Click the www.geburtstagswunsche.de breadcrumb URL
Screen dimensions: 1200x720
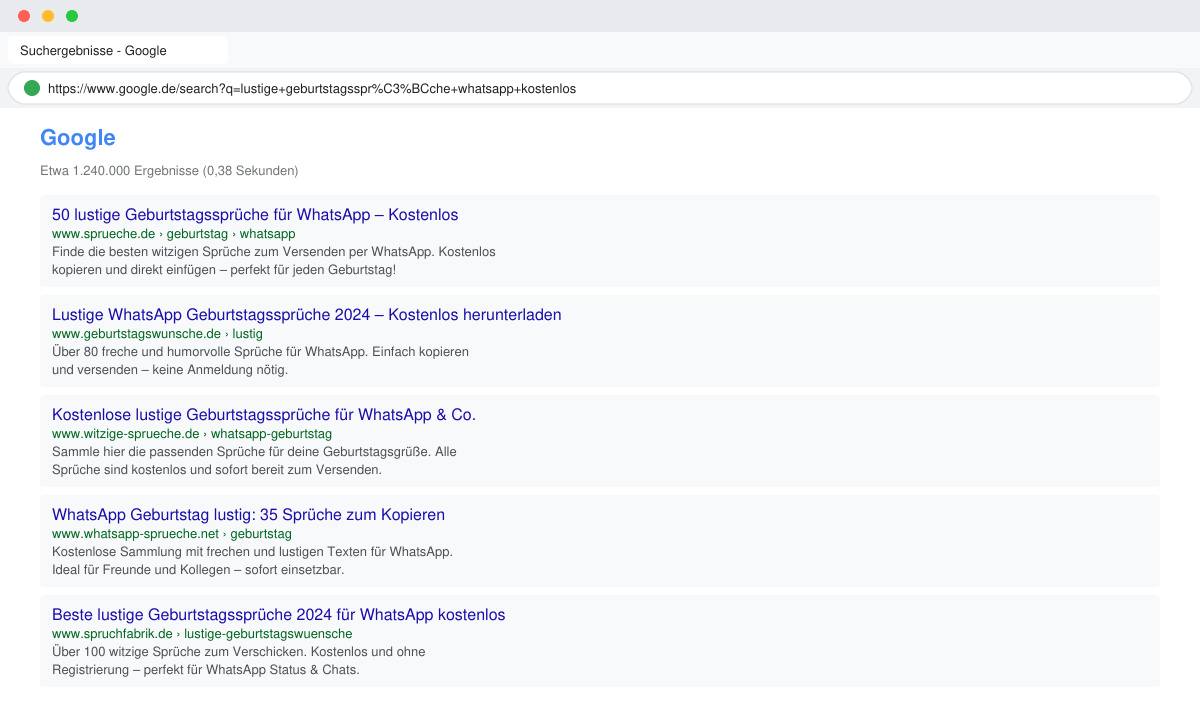[157, 334]
